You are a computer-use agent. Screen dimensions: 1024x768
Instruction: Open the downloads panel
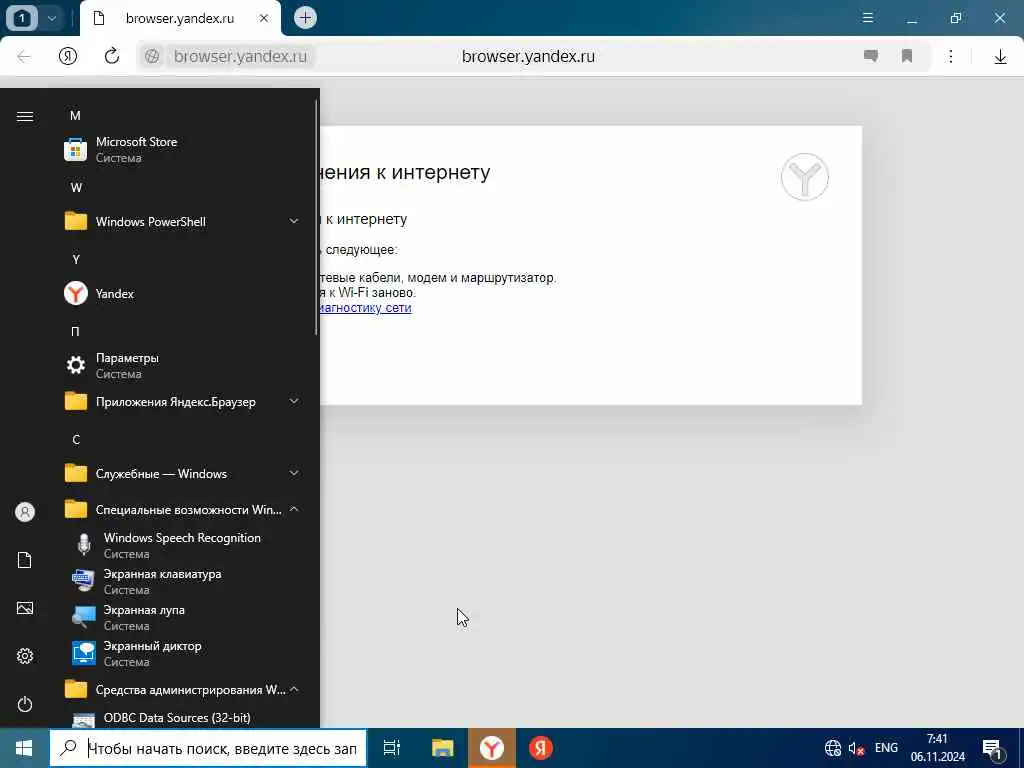click(1000, 57)
